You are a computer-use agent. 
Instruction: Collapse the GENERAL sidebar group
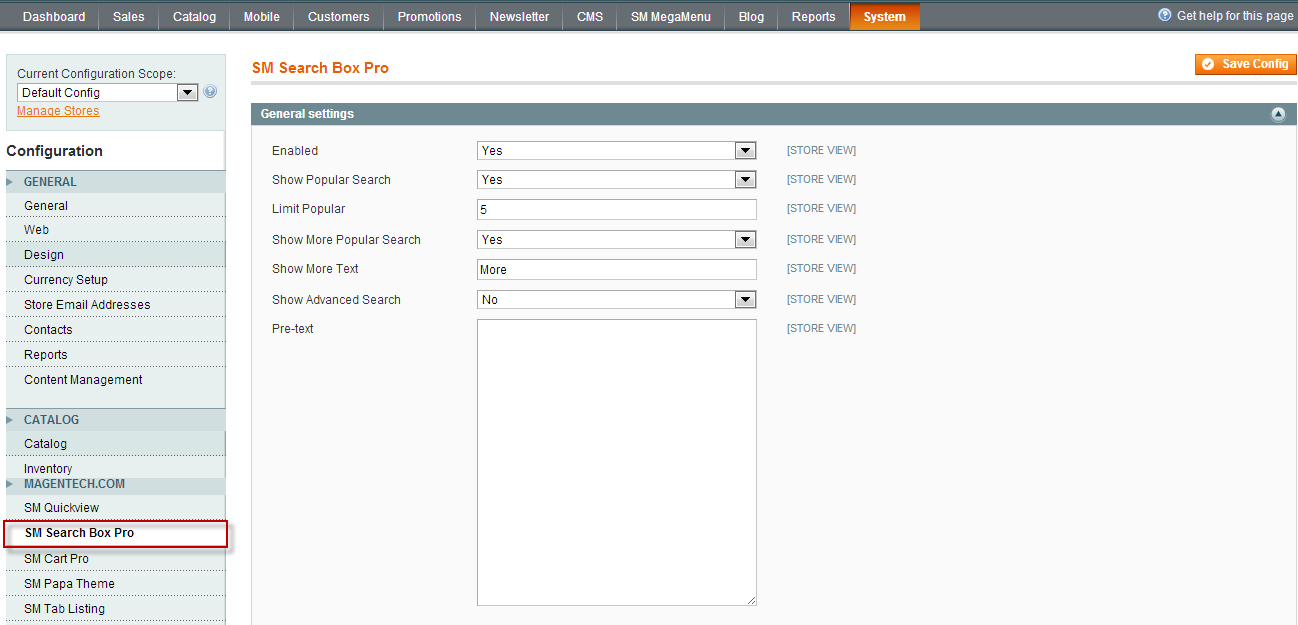[x=115, y=182]
